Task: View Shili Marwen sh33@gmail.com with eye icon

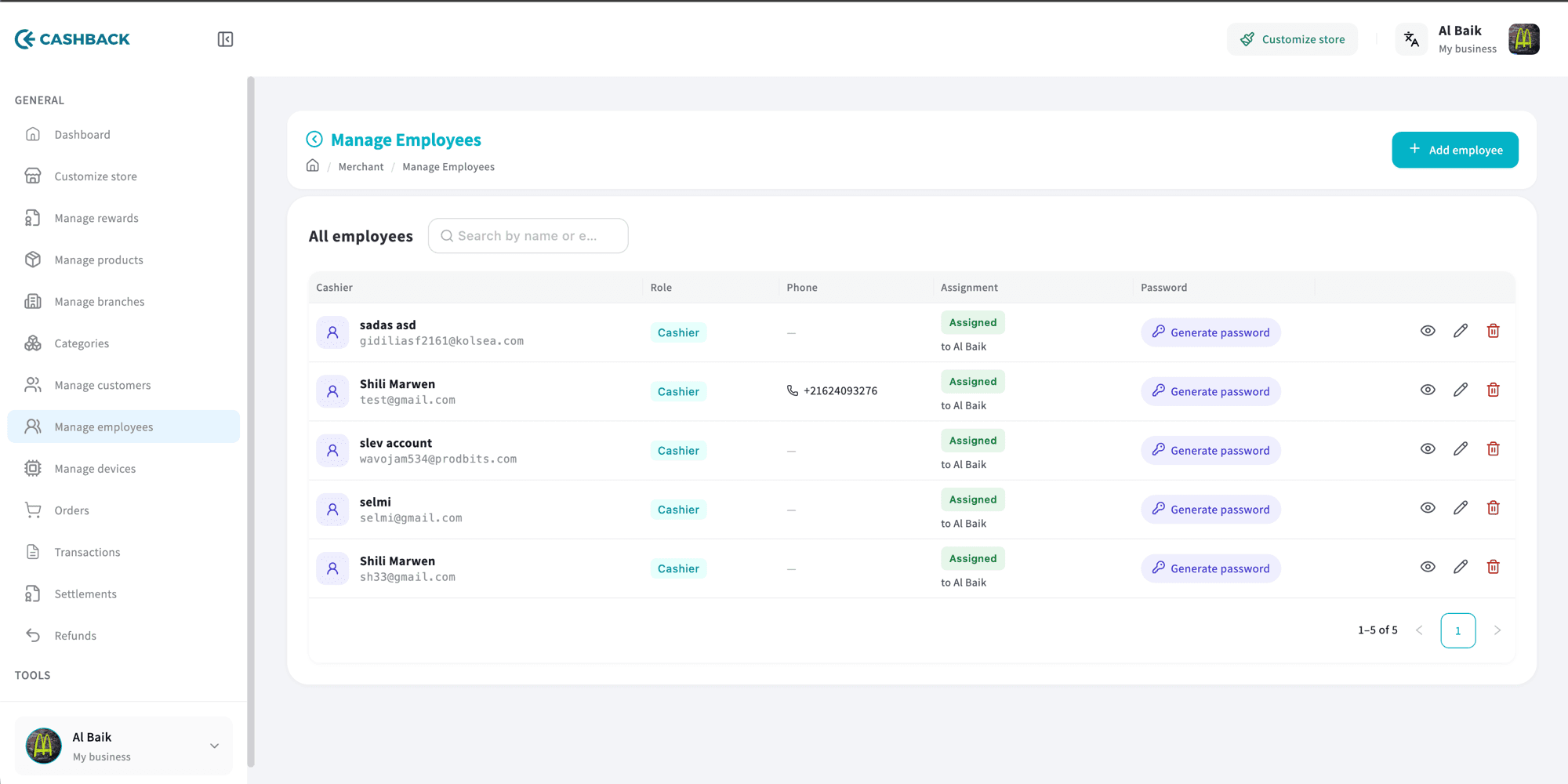Action: [1428, 567]
